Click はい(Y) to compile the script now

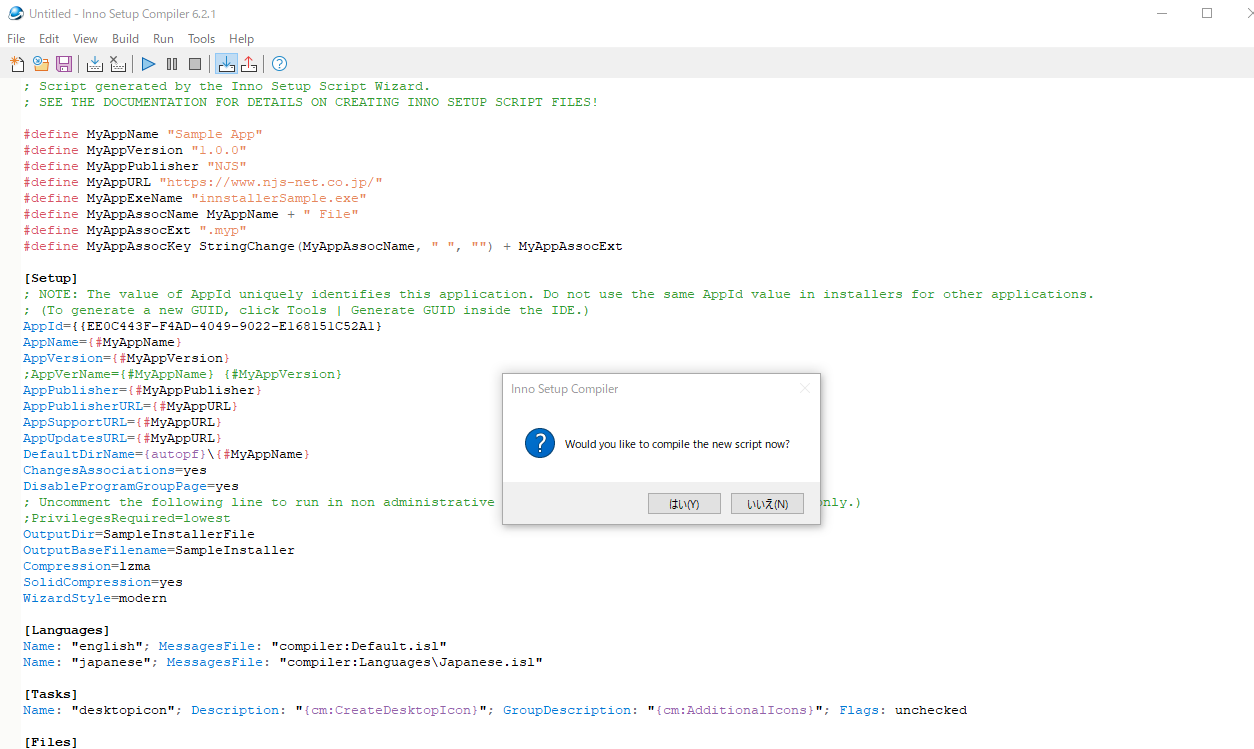684,504
